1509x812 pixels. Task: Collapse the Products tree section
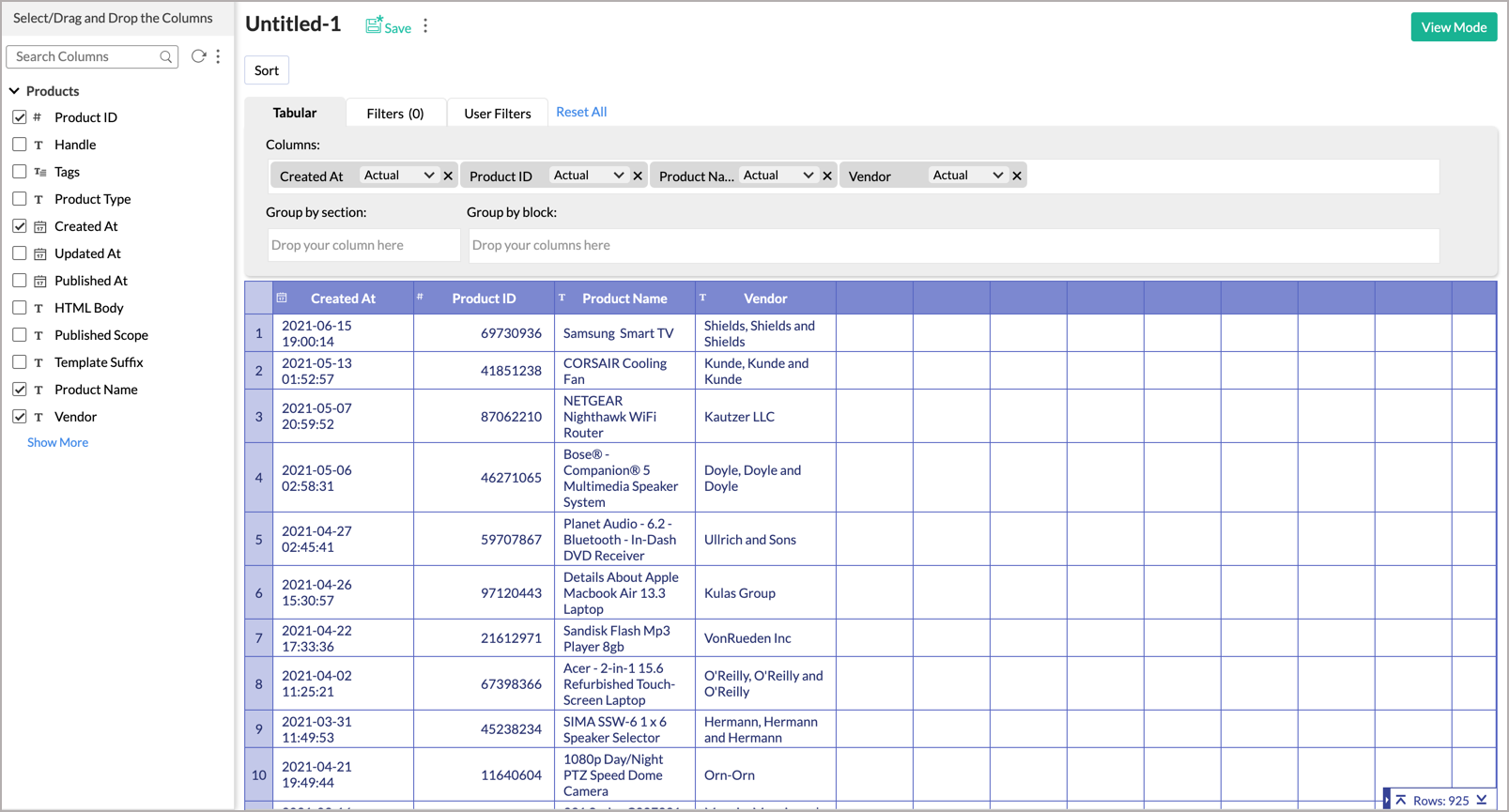coord(14,91)
